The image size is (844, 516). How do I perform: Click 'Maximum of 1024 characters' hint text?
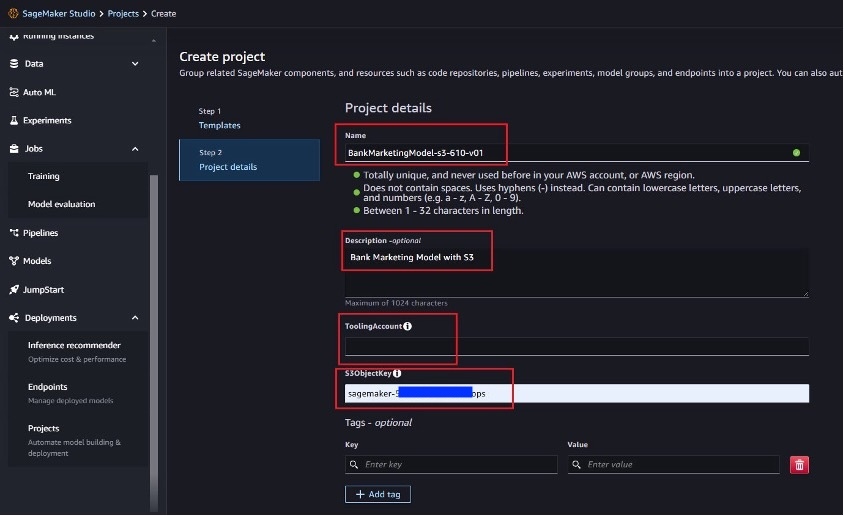(x=396, y=303)
